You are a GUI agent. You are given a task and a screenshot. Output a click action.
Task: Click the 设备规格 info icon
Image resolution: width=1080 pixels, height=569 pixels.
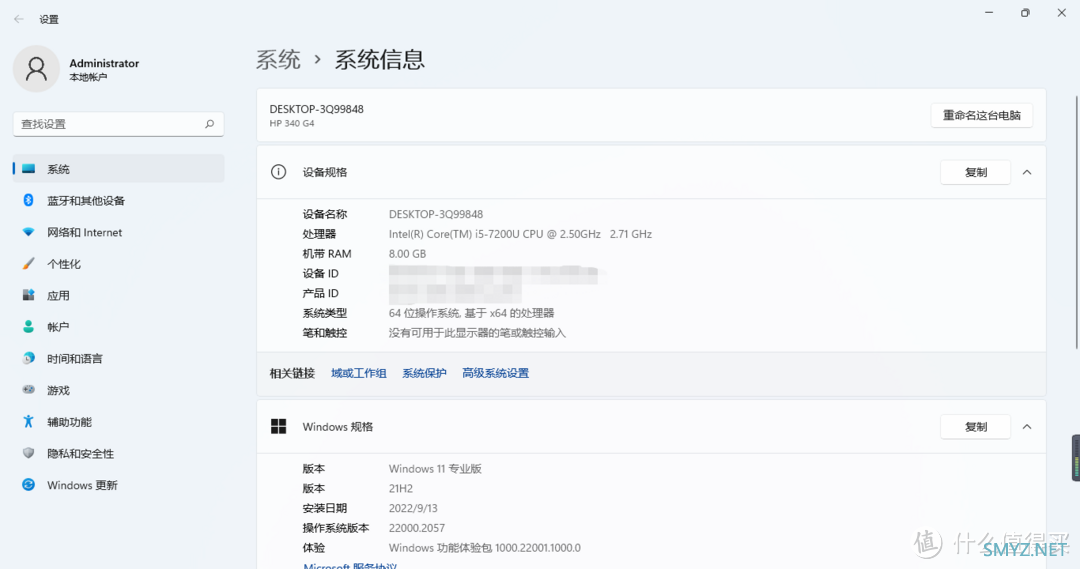tap(278, 172)
